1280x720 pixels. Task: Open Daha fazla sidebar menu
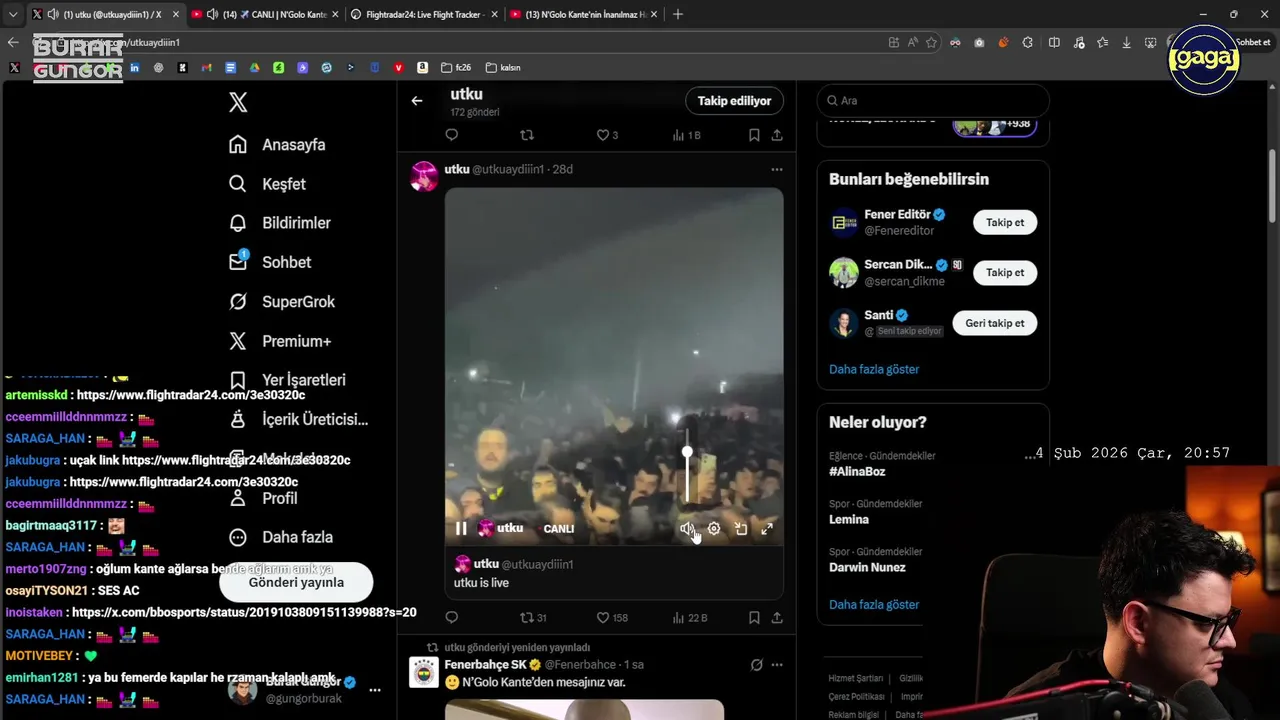click(x=280, y=537)
